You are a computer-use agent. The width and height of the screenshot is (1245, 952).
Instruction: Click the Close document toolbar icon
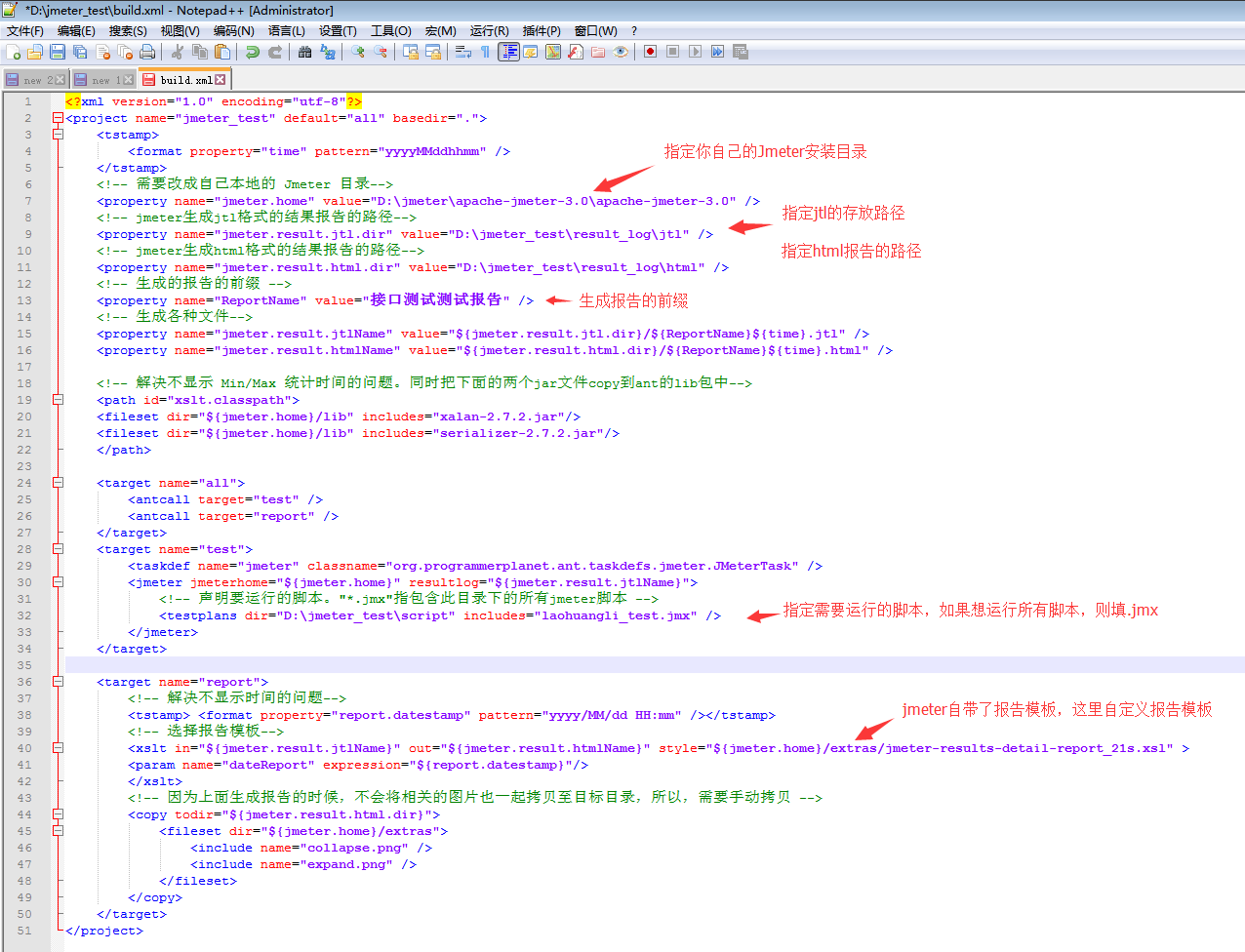(102, 52)
